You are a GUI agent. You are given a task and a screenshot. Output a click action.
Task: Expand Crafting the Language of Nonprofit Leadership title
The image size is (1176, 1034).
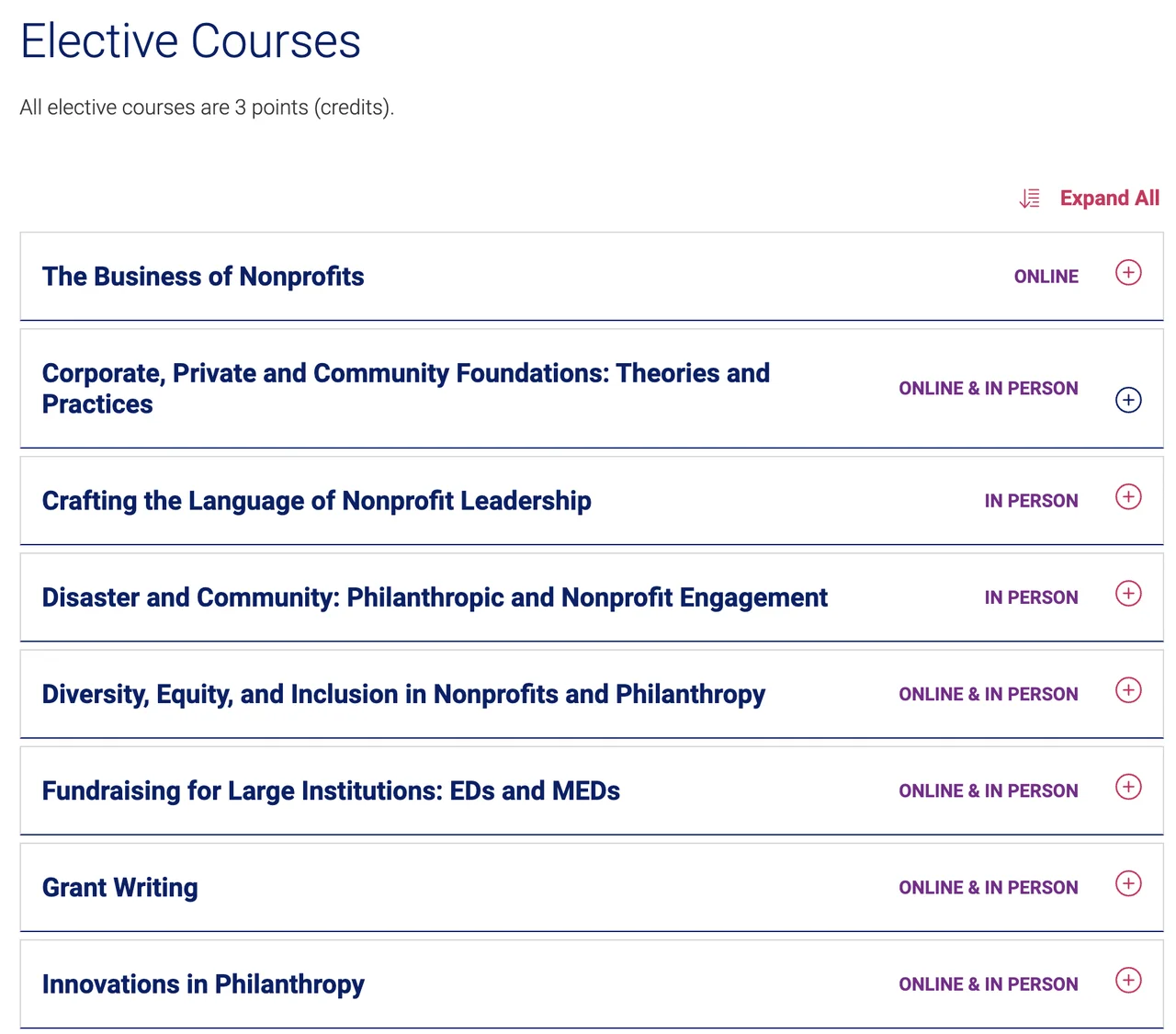[316, 501]
